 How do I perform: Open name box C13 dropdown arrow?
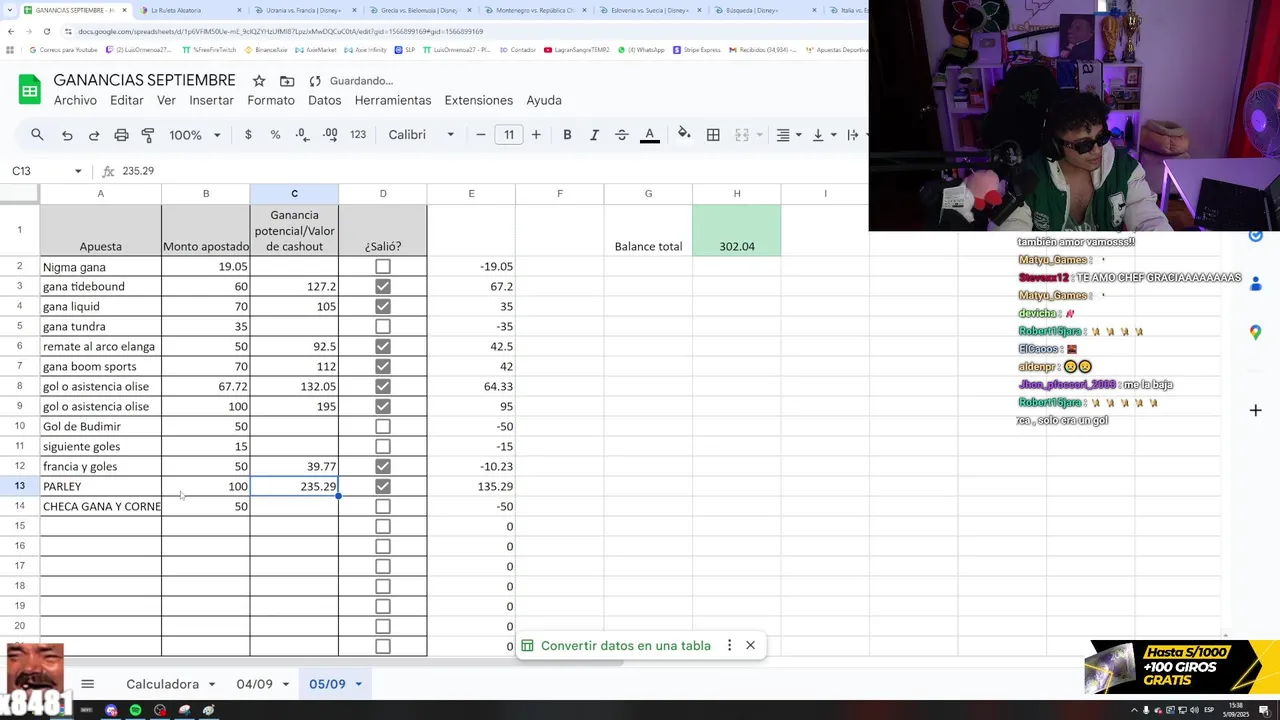tap(77, 171)
